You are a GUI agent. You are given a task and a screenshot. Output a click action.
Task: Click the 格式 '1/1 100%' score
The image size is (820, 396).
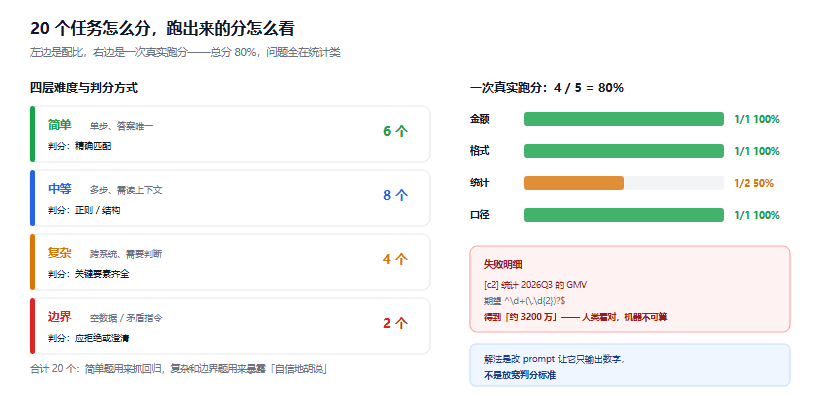point(757,151)
